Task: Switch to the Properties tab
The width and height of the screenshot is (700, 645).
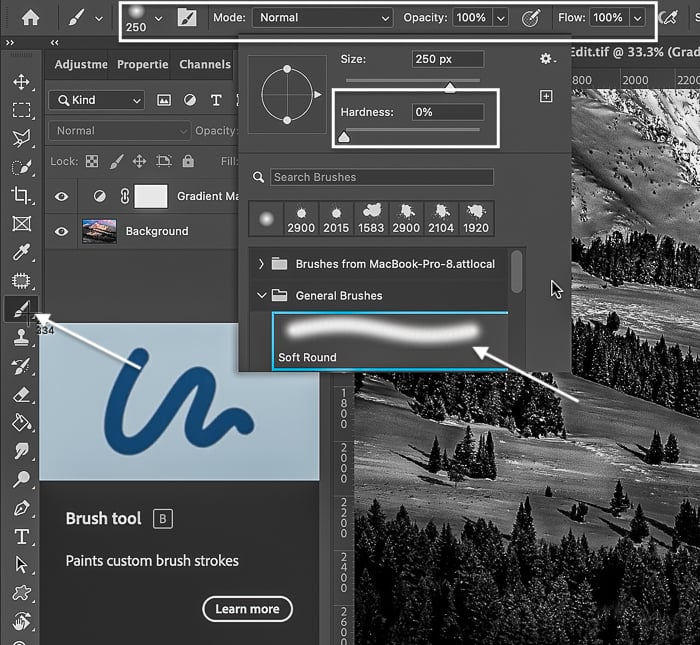Action: click(x=142, y=65)
